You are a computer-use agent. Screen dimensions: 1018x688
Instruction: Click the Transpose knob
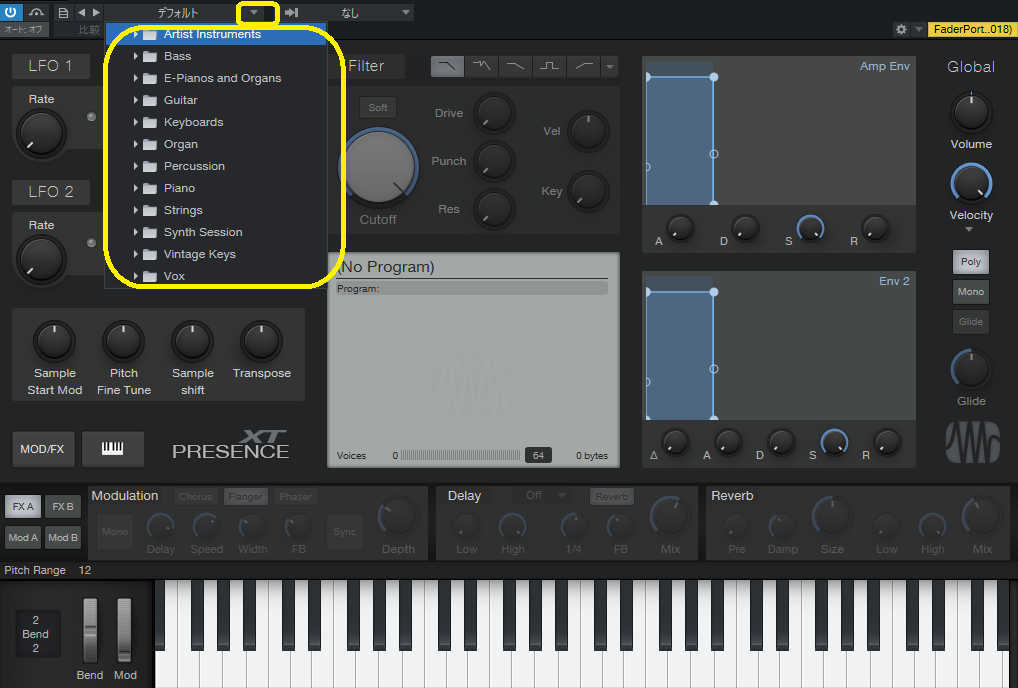[x=261, y=341]
